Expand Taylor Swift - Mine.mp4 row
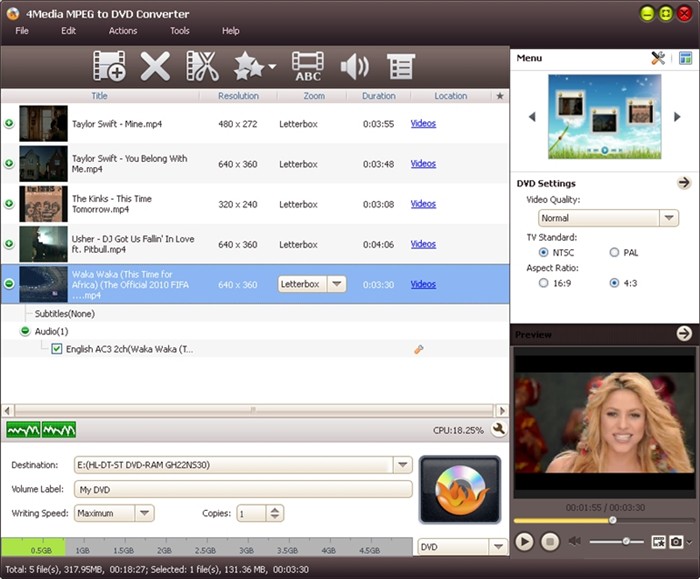Screen dimensions: 700x579 pos(9,123)
